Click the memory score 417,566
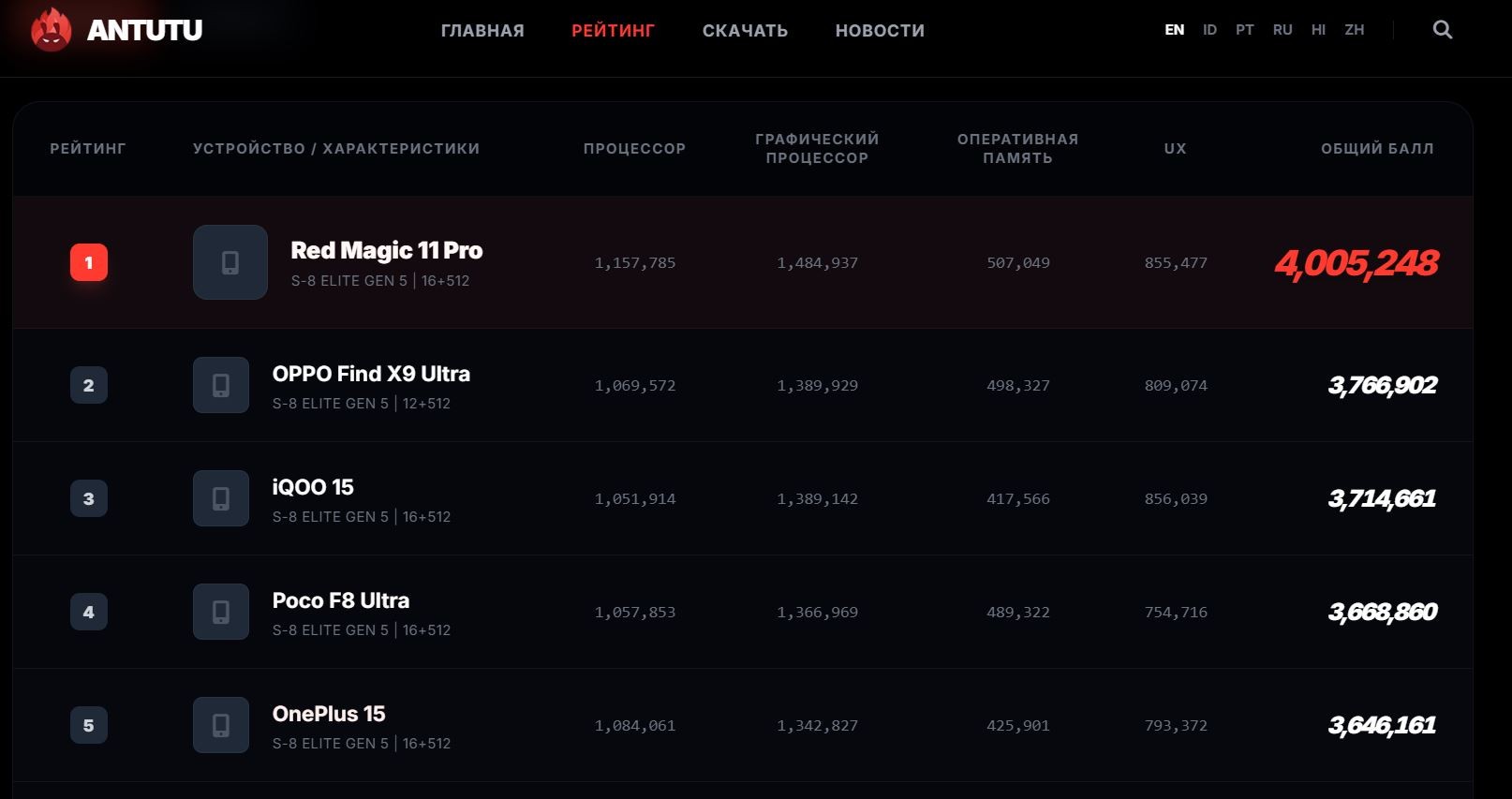Viewport: 1512px width, 799px height. coord(1018,499)
